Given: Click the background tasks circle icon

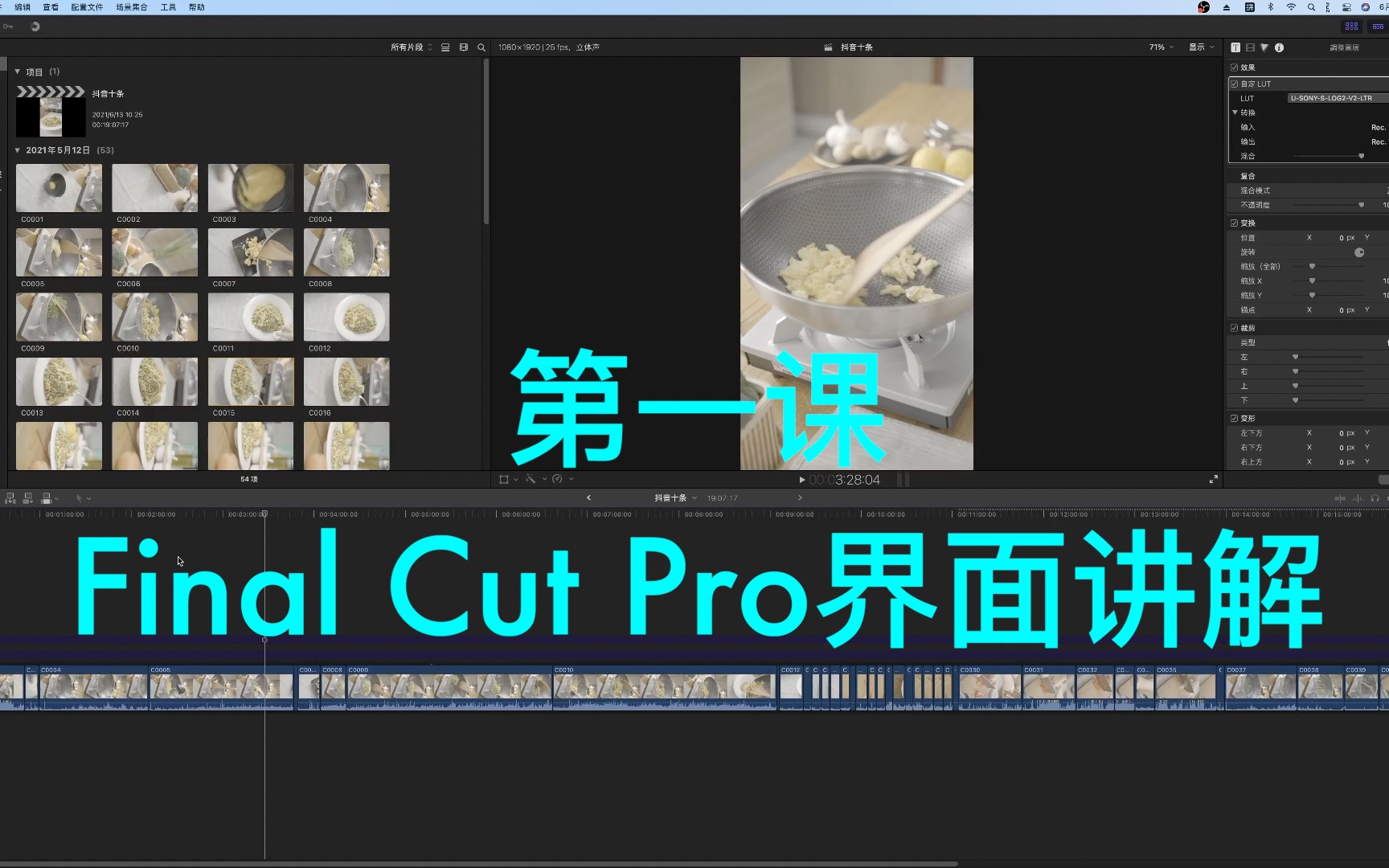Looking at the screenshot, I should pyautogui.click(x=35, y=27).
